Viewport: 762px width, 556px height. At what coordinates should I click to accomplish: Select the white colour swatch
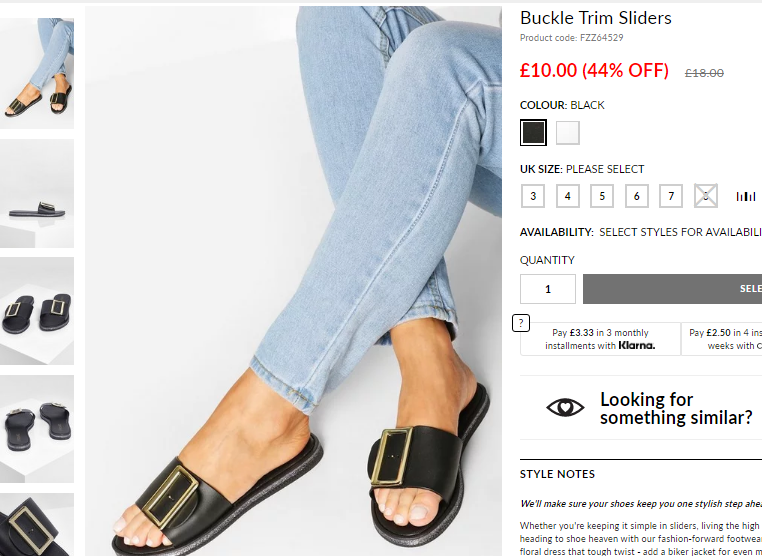tap(568, 133)
